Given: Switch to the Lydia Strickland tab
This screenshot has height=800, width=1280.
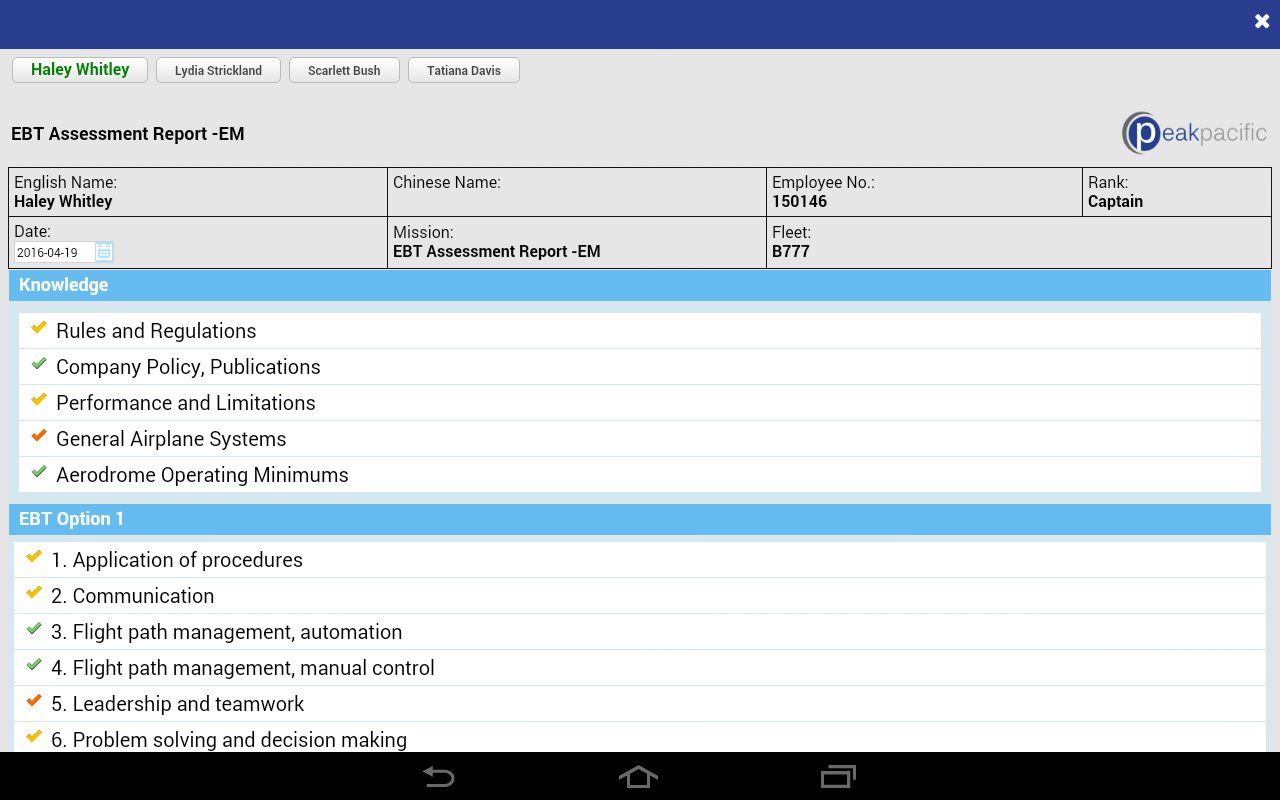Looking at the screenshot, I should coord(218,70).
